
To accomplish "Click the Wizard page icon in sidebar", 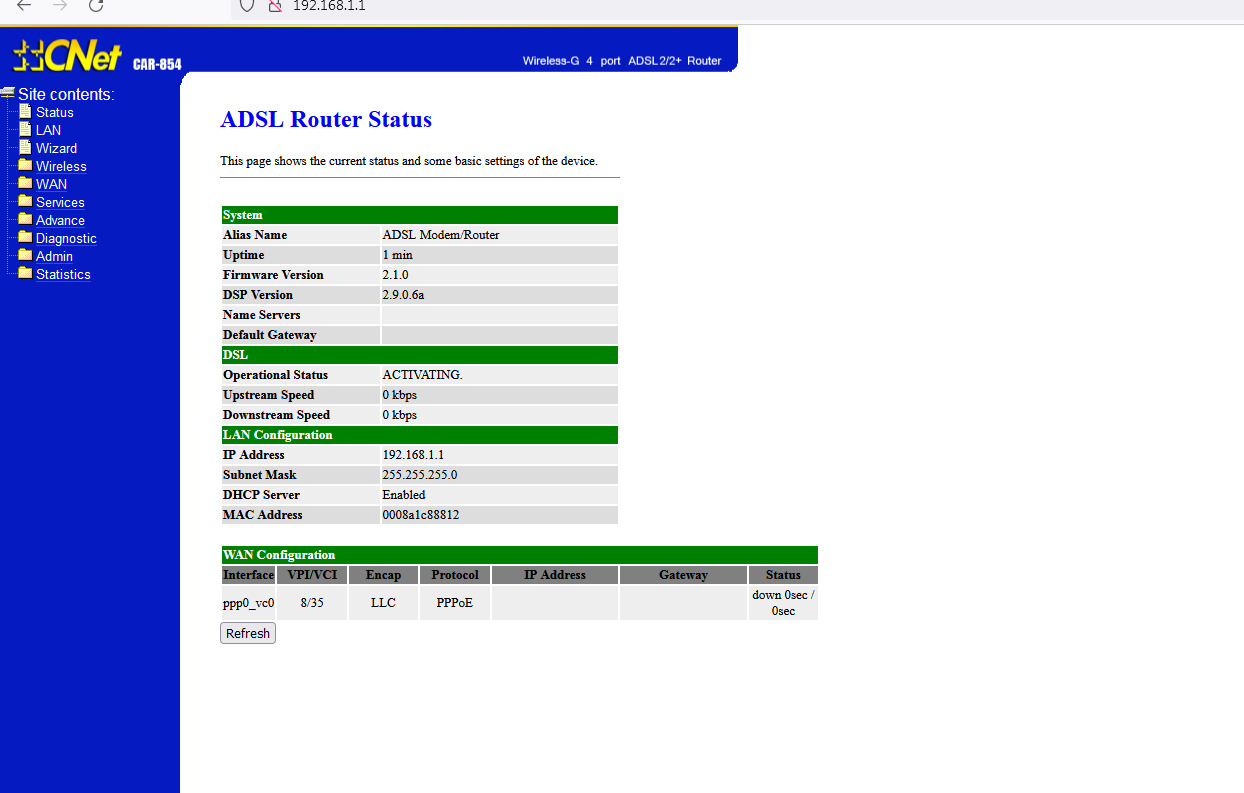I will (26, 147).
